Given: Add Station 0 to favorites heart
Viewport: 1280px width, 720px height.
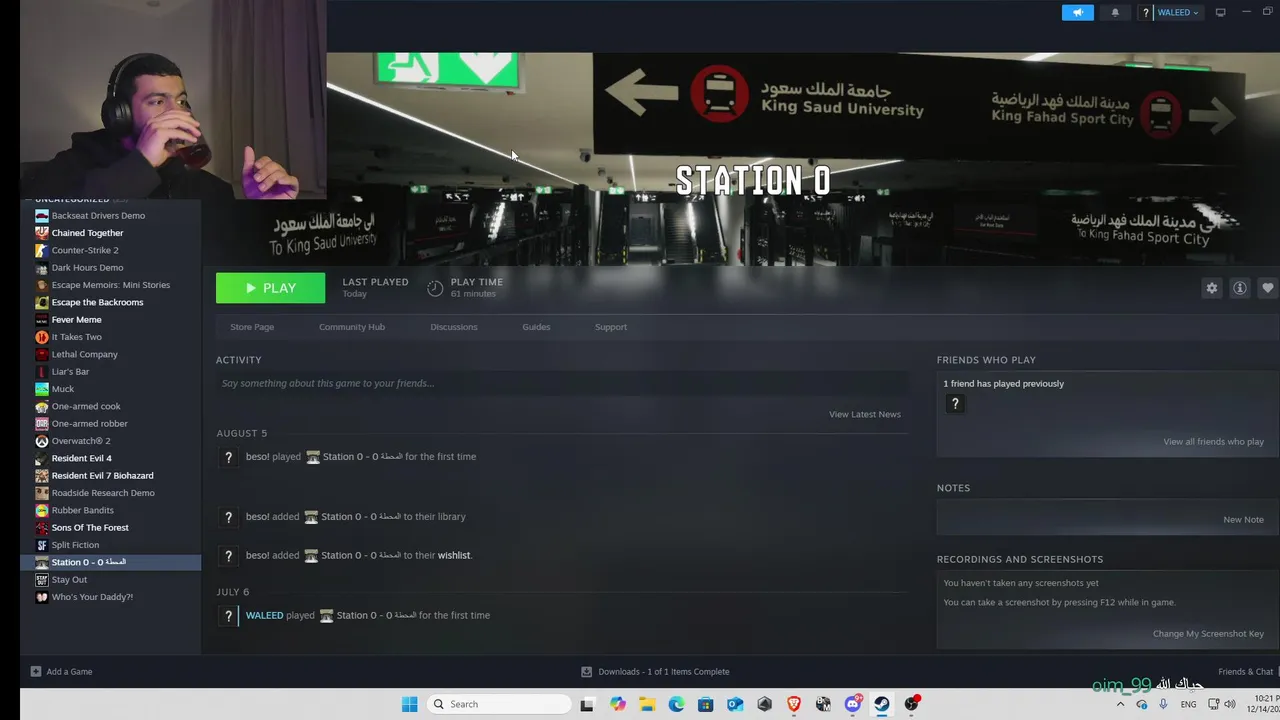Looking at the screenshot, I should point(1267,288).
